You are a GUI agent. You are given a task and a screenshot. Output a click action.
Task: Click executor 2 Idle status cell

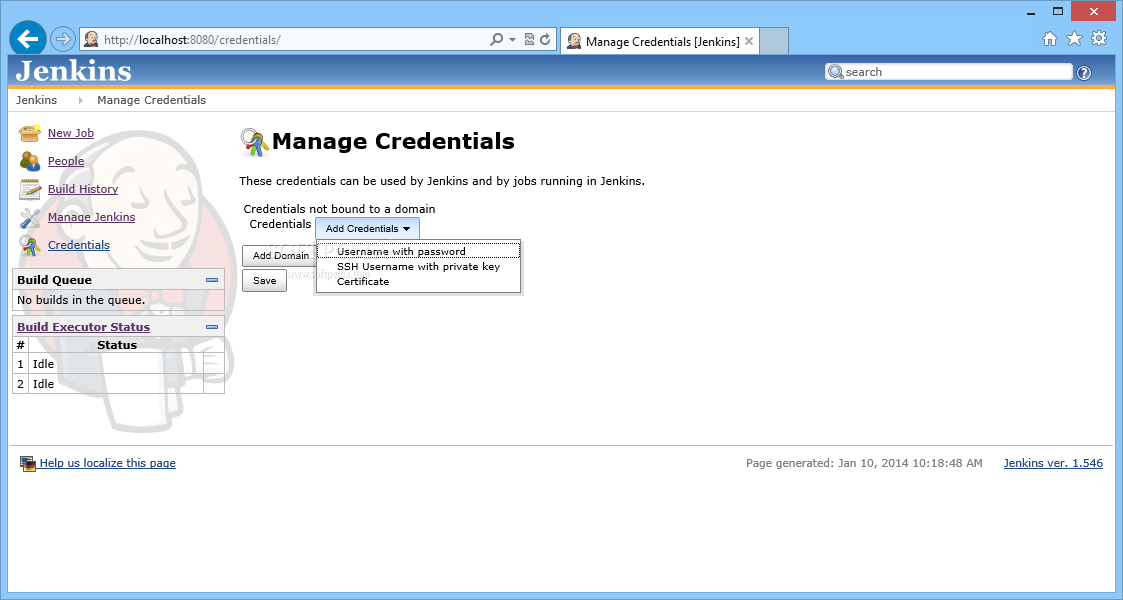click(116, 384)
